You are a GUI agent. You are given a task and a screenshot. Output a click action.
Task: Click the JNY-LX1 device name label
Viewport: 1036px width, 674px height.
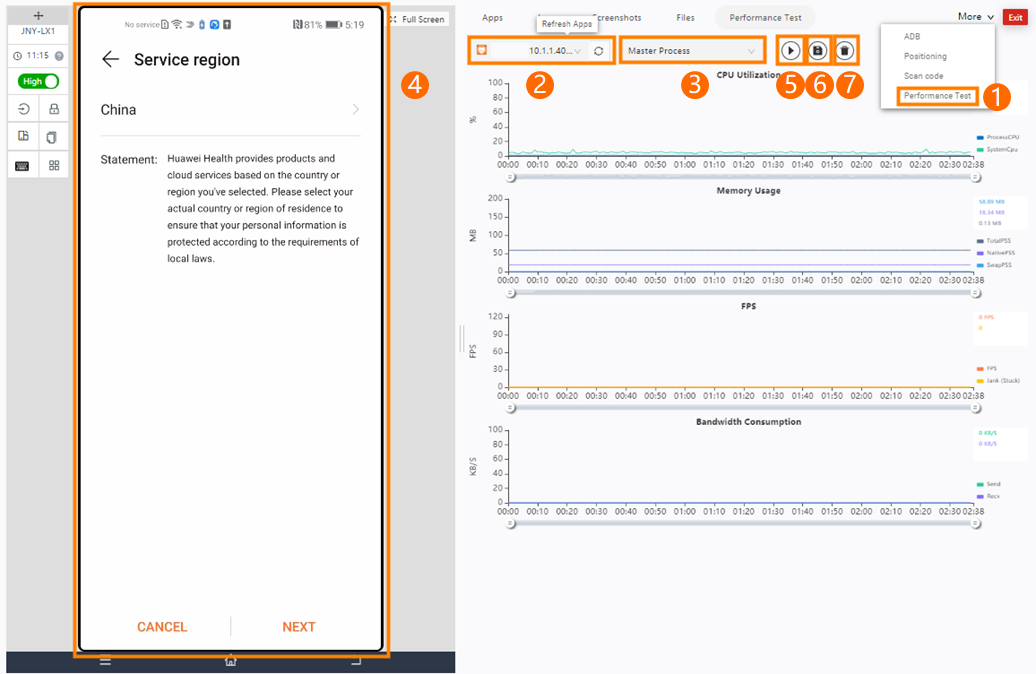(38, 31)
